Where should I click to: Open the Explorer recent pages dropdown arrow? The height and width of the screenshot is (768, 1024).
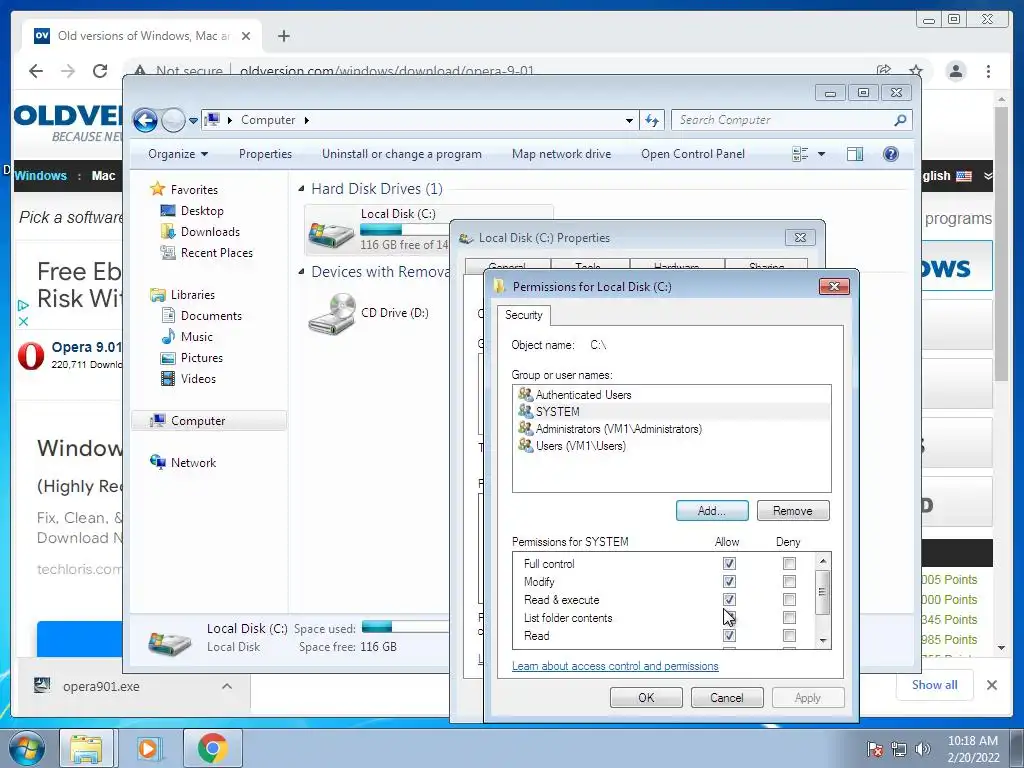coord(193,121)
